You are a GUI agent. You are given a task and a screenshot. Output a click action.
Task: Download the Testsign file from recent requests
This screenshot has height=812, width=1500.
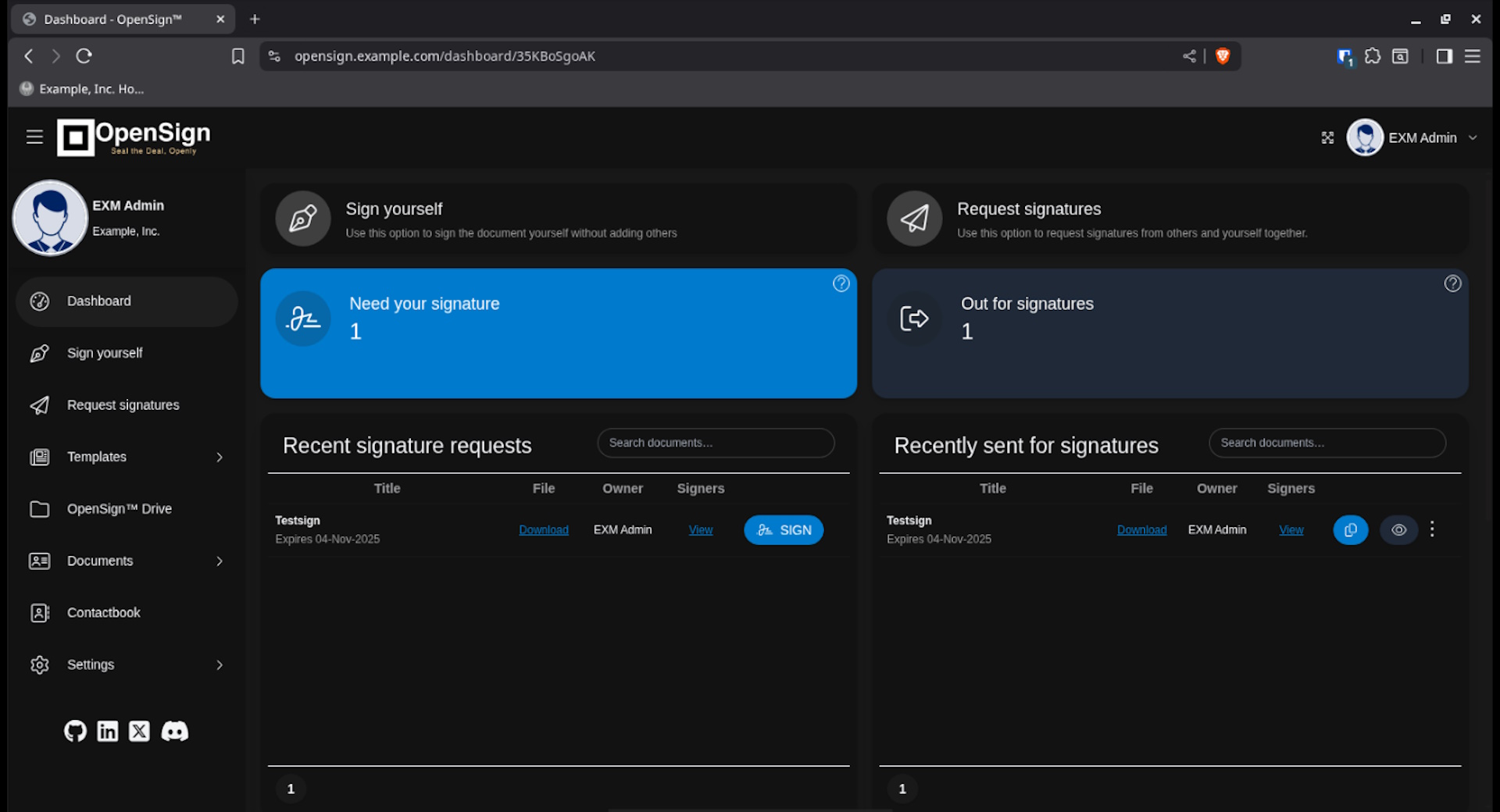[x=544, y=529]
